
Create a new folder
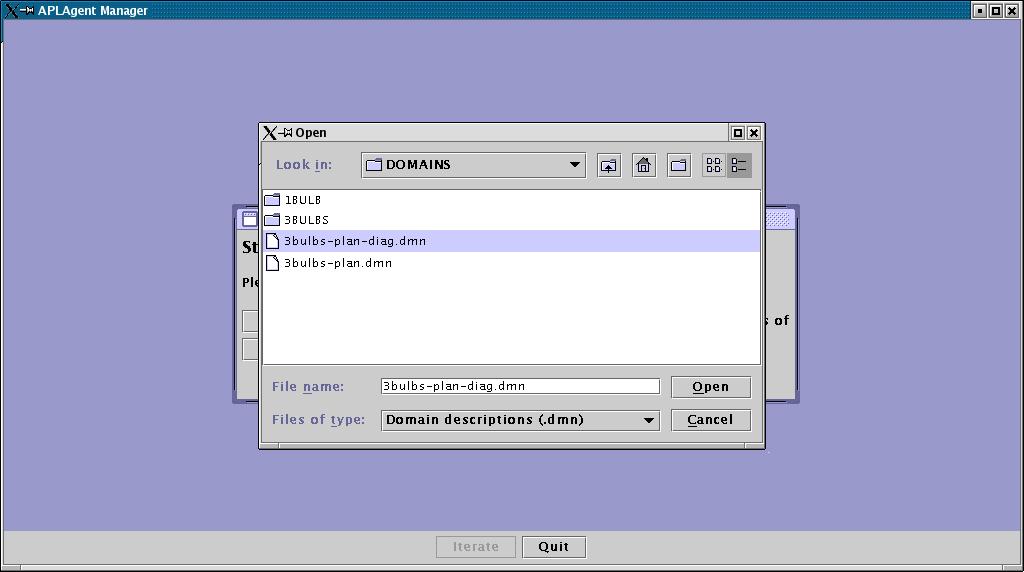(679, 166)
